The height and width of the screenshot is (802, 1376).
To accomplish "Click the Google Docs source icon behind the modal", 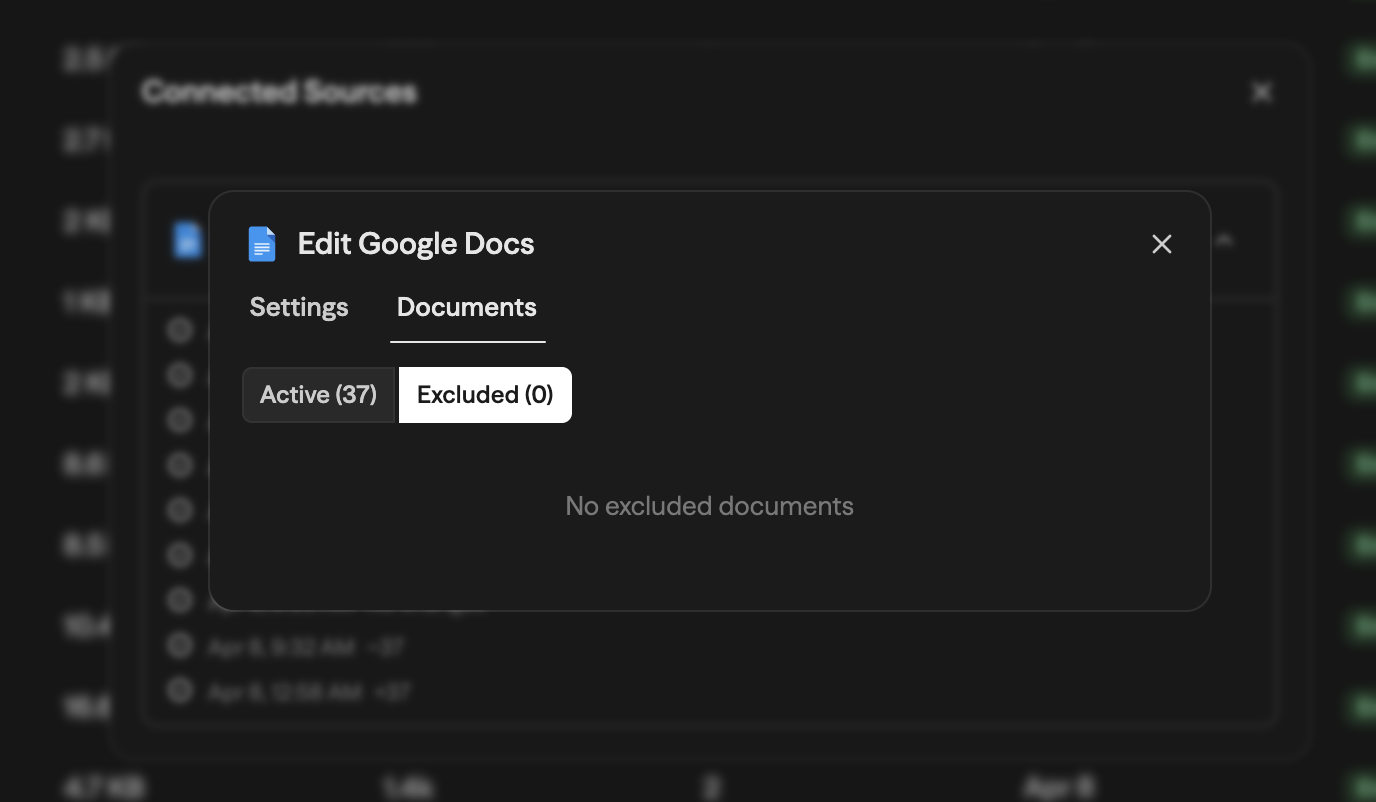I will (x=187, y=240).
